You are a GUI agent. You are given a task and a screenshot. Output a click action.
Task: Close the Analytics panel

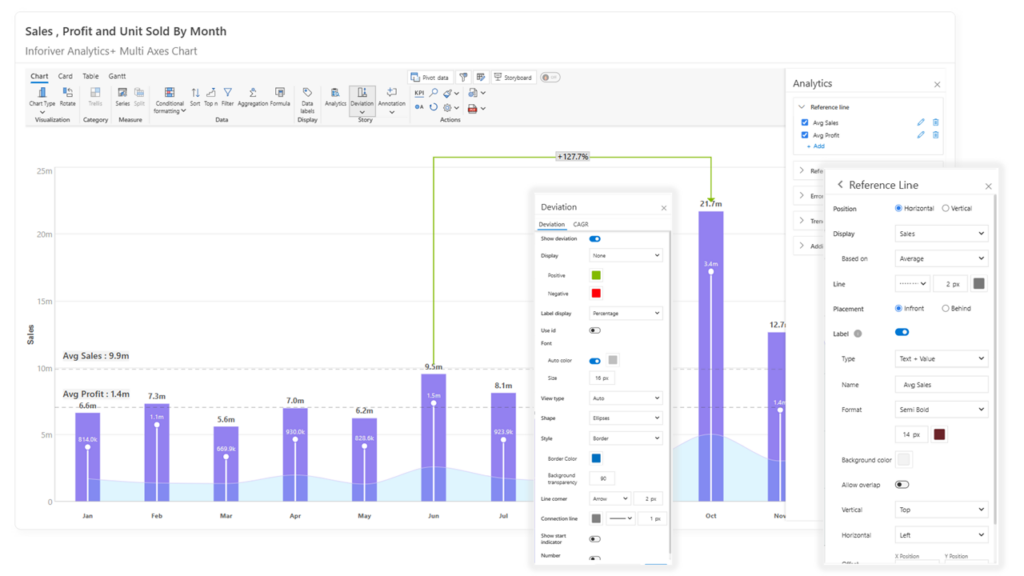(x=937, y=84)
